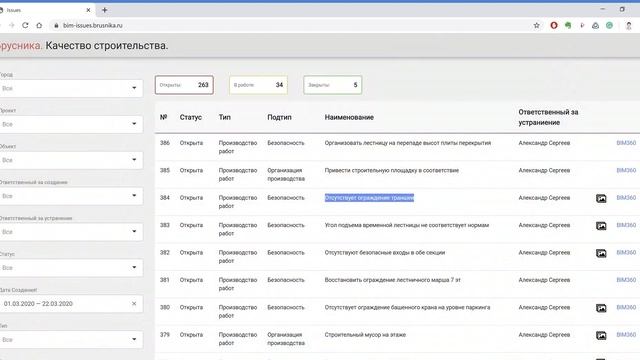Open the green Evernote extension icon
The image size is (640, 360).
(568, 25)
